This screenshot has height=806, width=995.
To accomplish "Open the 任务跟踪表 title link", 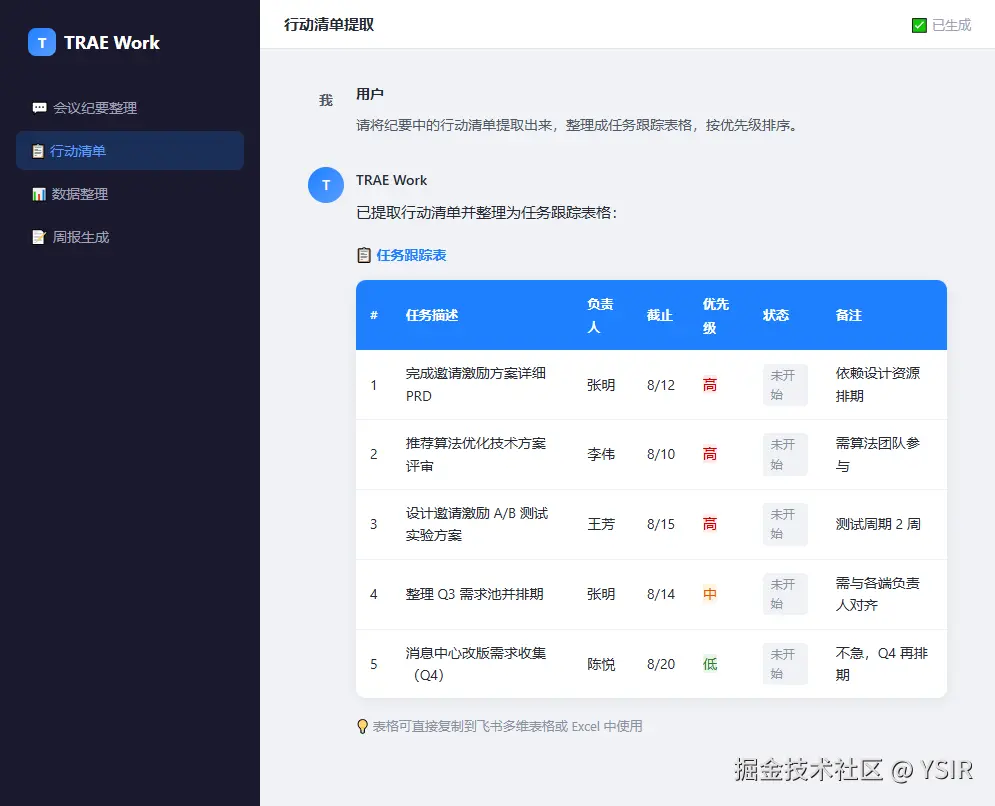I will (x=411, y=255).
